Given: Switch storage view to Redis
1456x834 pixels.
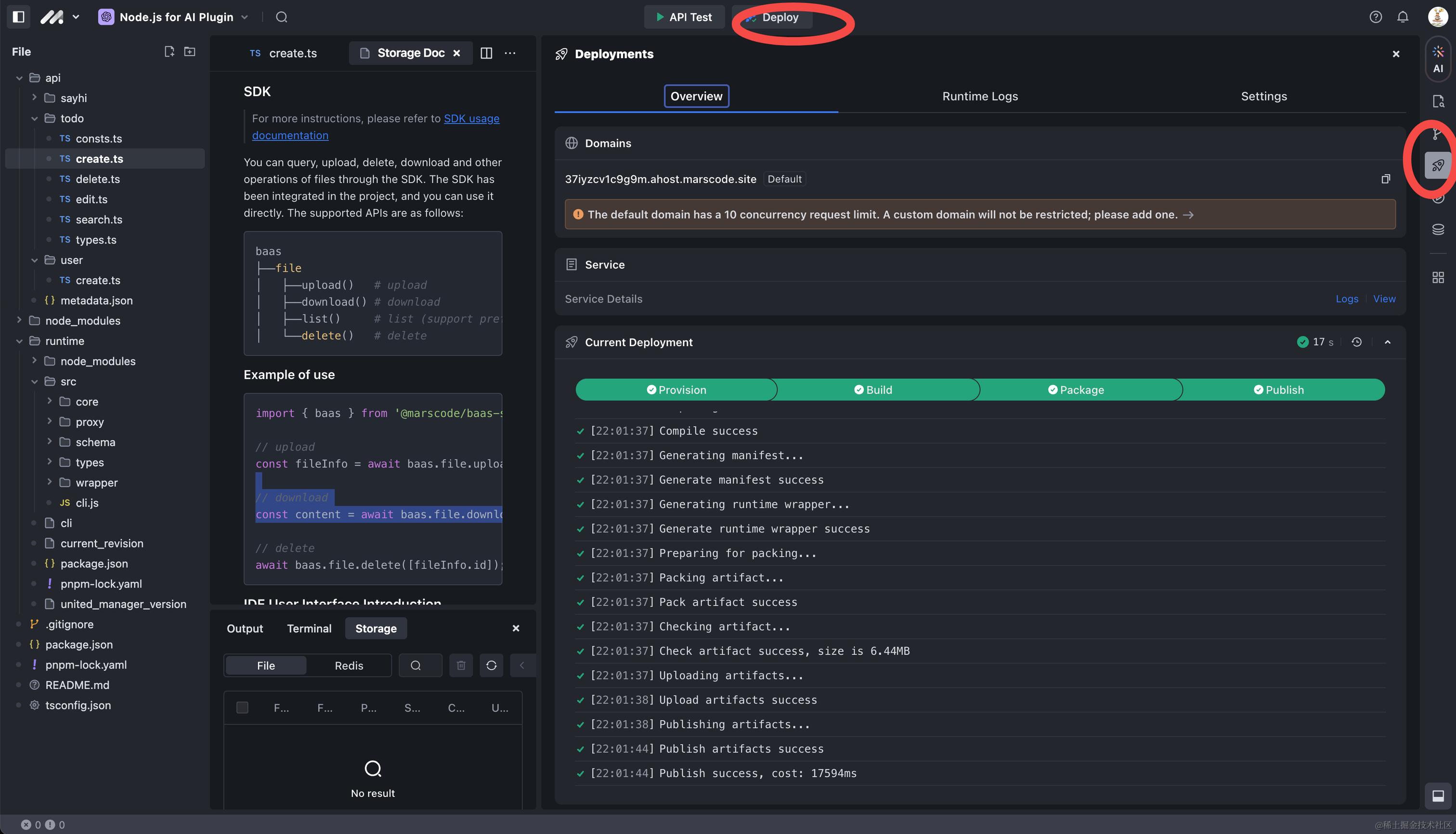Looking at the screenshot, I should (x=348, y=665).
